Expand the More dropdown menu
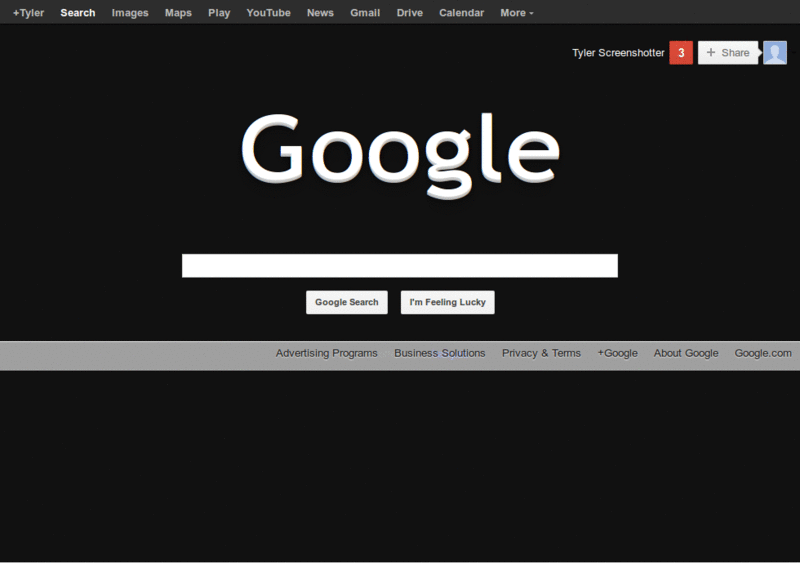This screenshot has width=800, height=573. [516, 13]
